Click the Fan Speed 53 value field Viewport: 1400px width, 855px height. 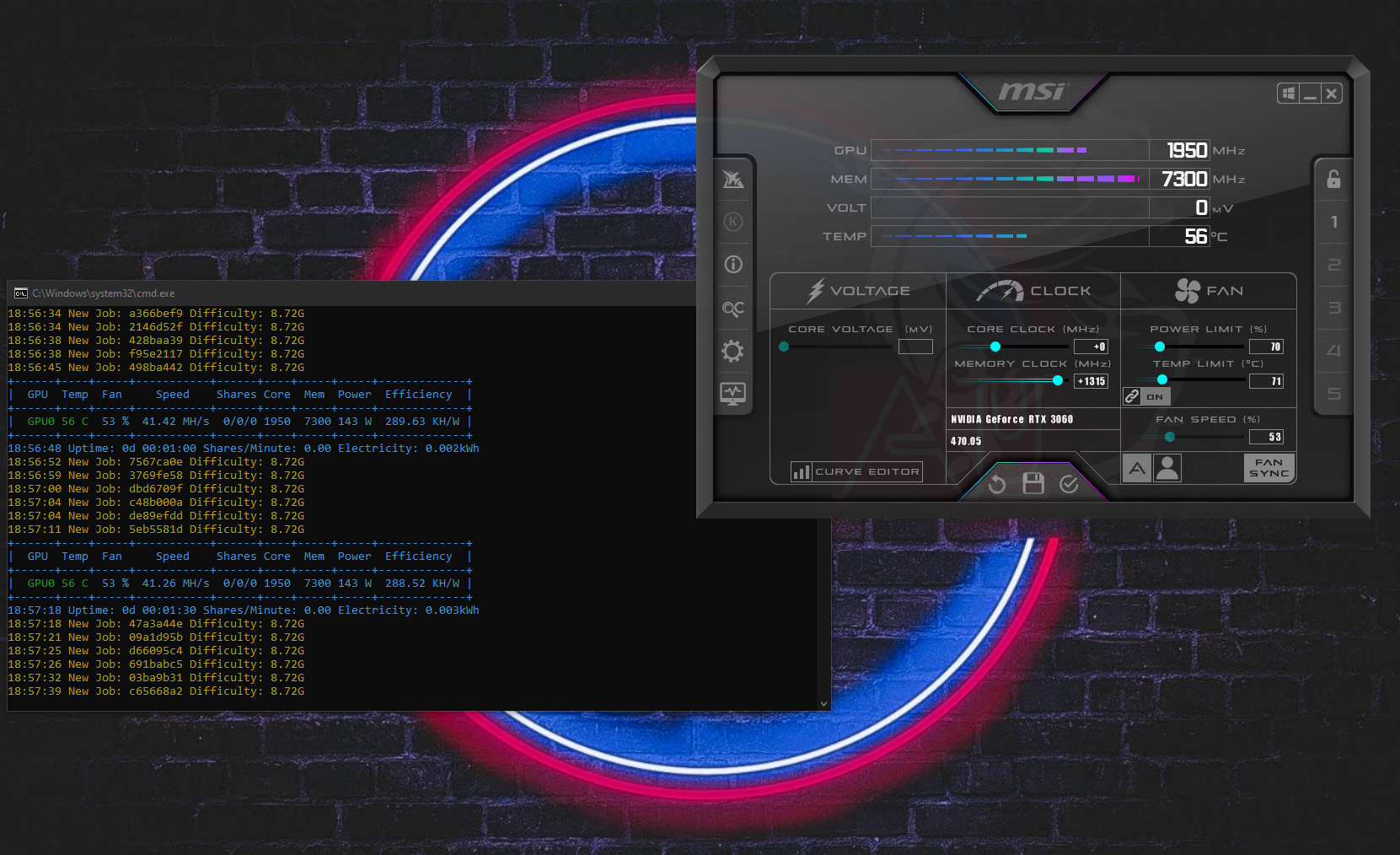pos(1266,437)
